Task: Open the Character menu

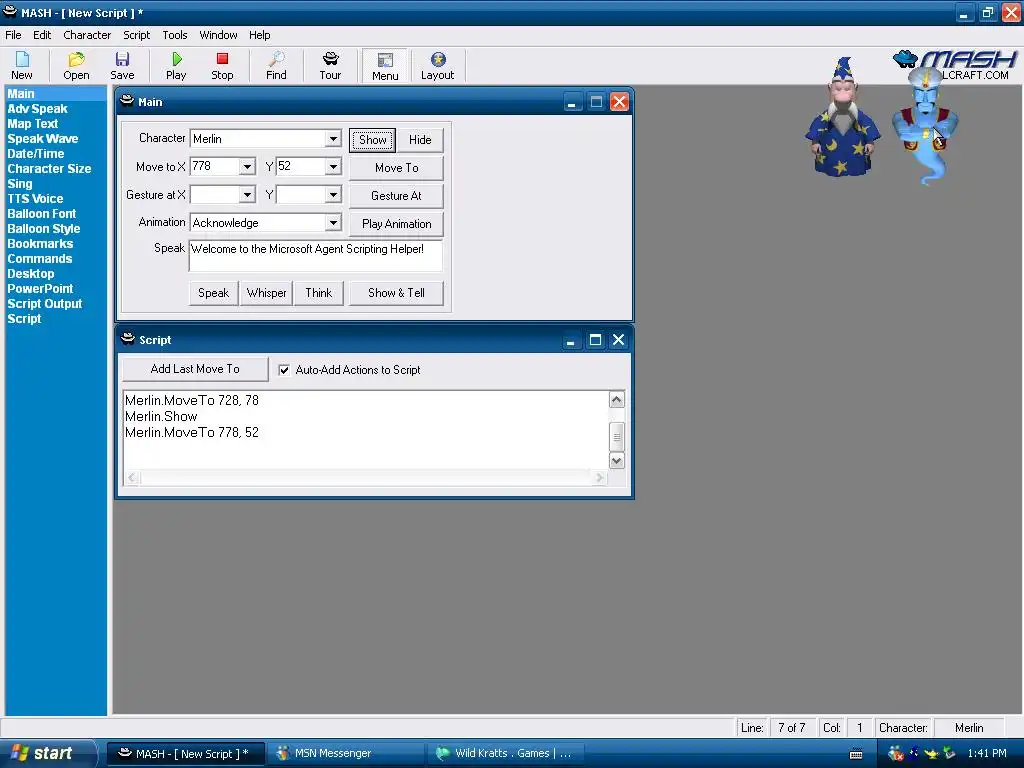Action: 87,35
